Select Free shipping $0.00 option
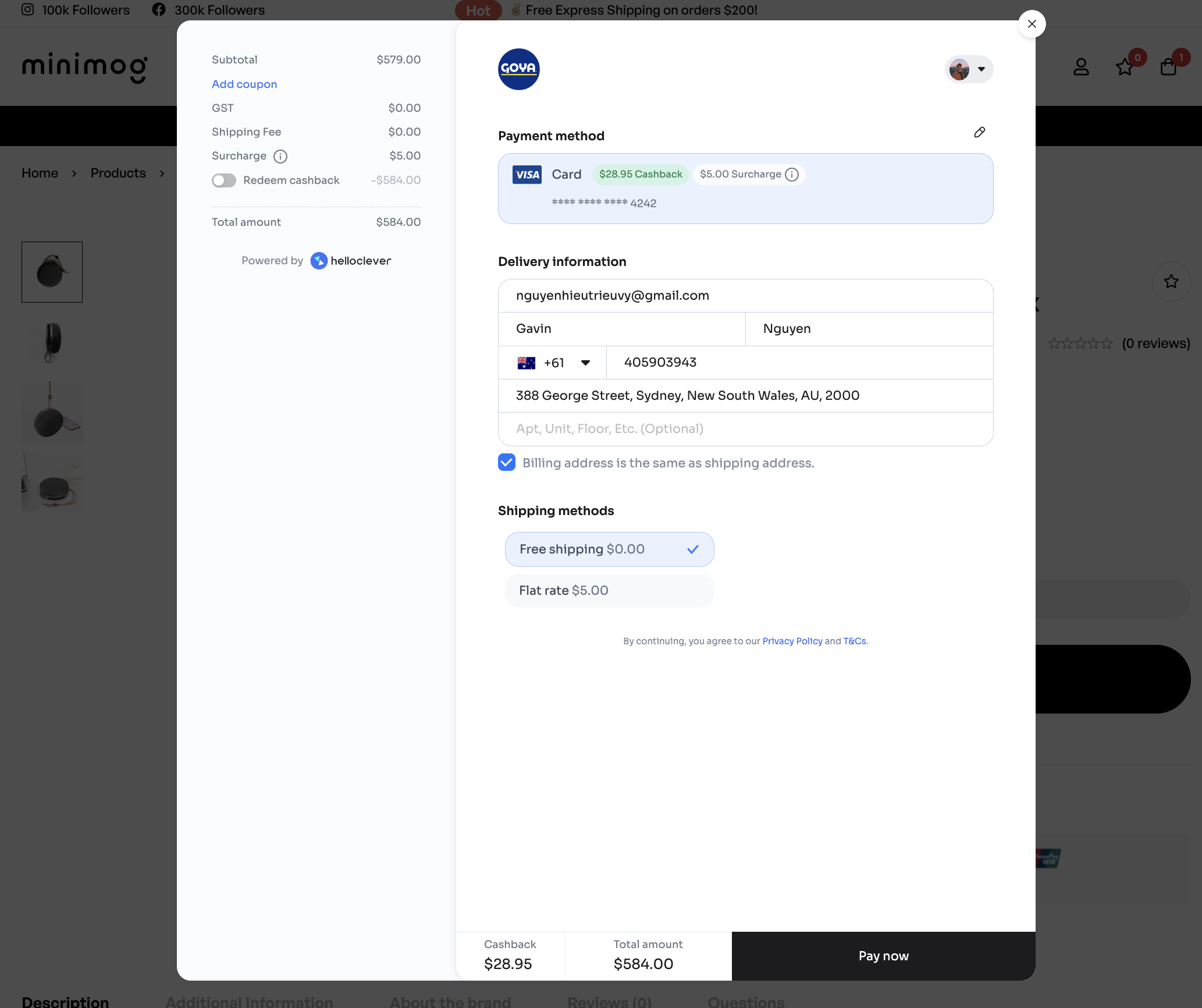This screenshot has width=1202, height=1008. click(609, 549)
